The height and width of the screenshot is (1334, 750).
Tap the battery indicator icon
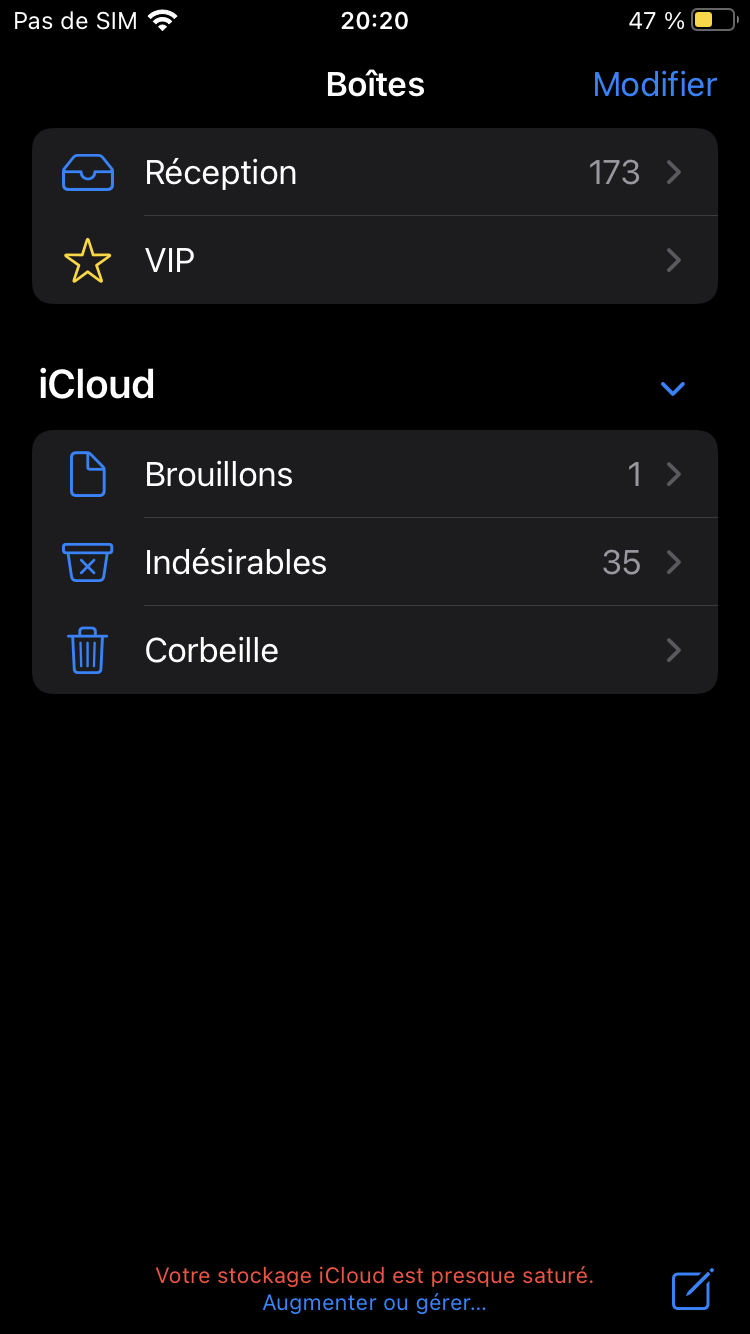click(x=714, y=20)
